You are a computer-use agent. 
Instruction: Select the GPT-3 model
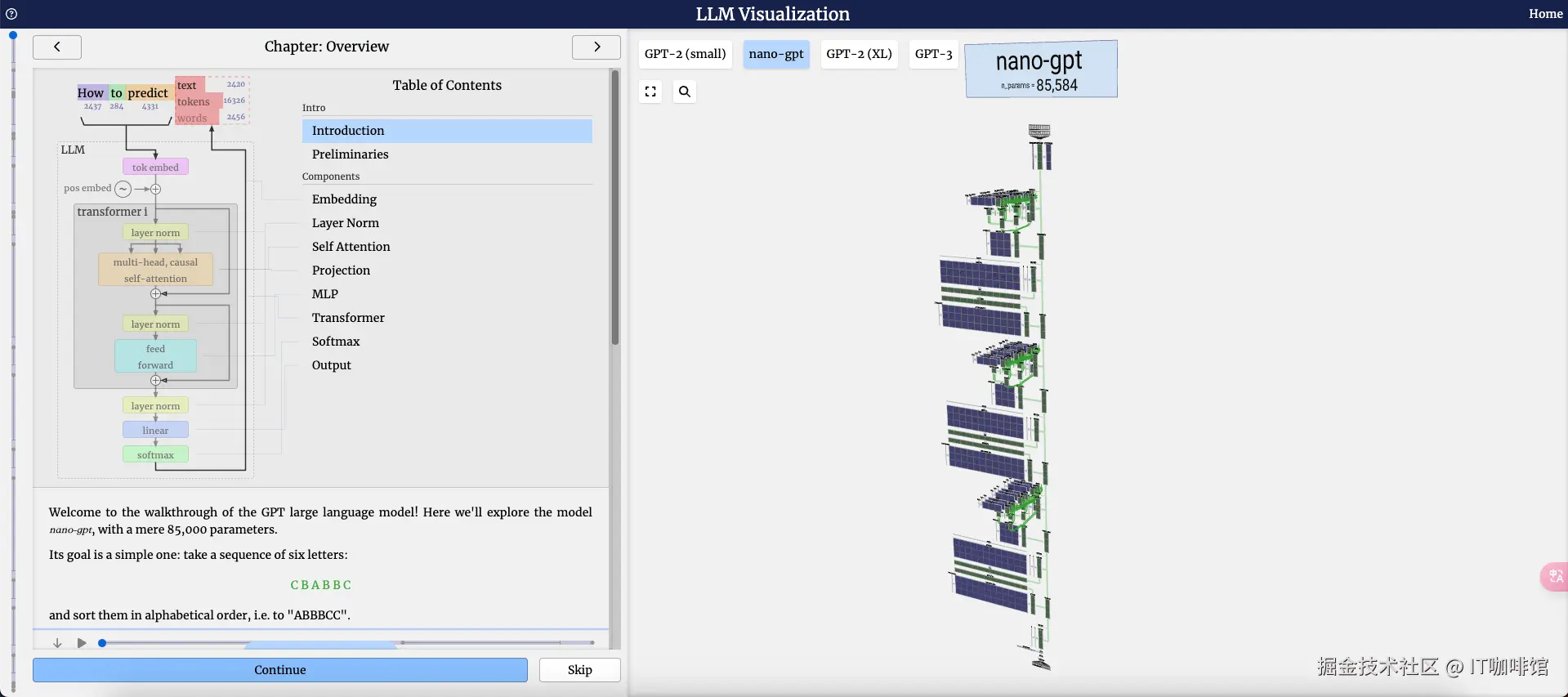(x=933, y=54)
